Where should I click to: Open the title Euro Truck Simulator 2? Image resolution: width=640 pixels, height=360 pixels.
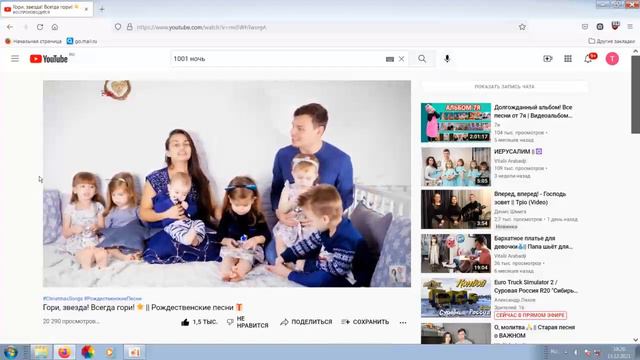click(536, 287)
